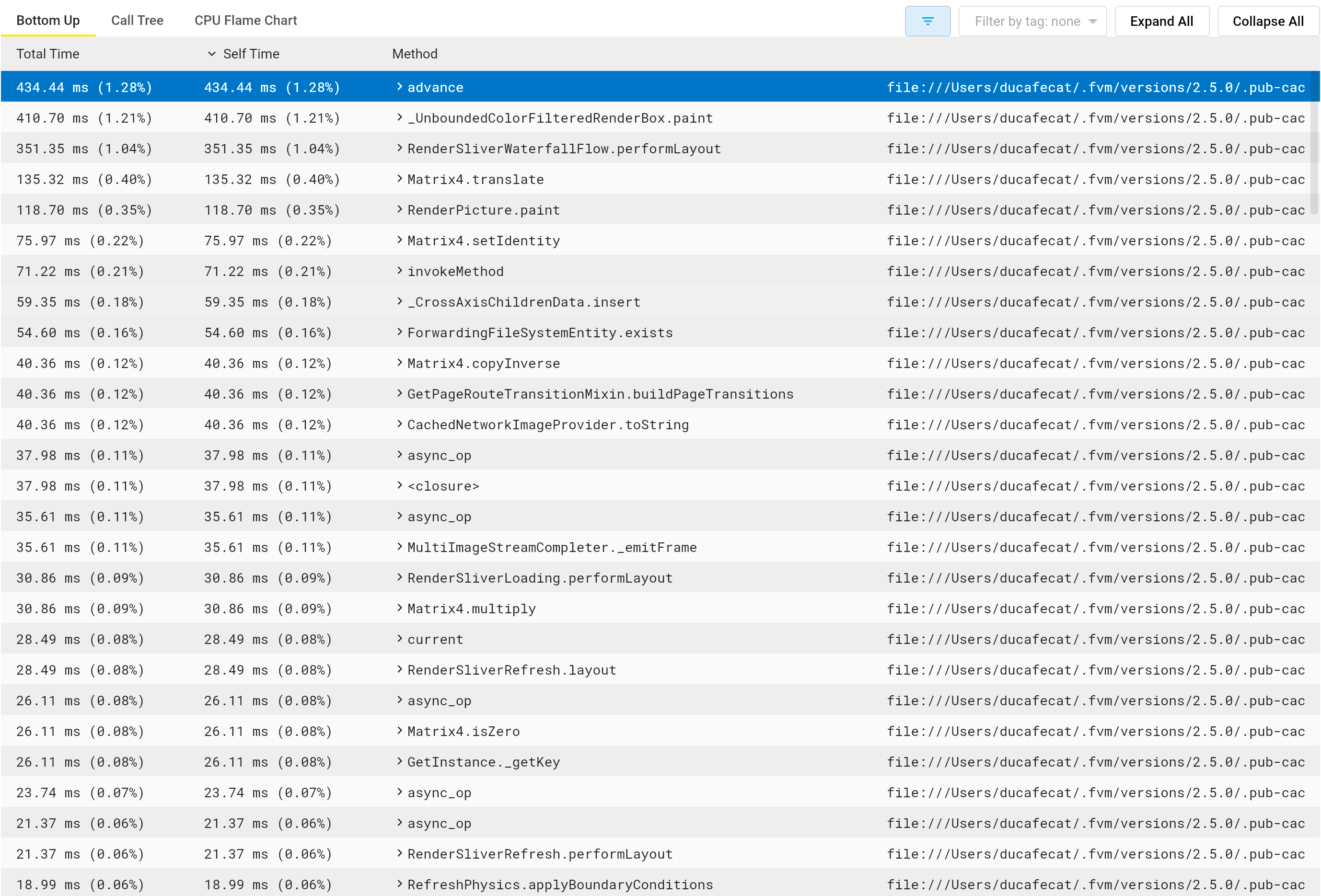This screenshot has width=1321, height=896.
Task: Expand MultiImageStreamCompleter._emitFrame row
Action: pos(400,547)
